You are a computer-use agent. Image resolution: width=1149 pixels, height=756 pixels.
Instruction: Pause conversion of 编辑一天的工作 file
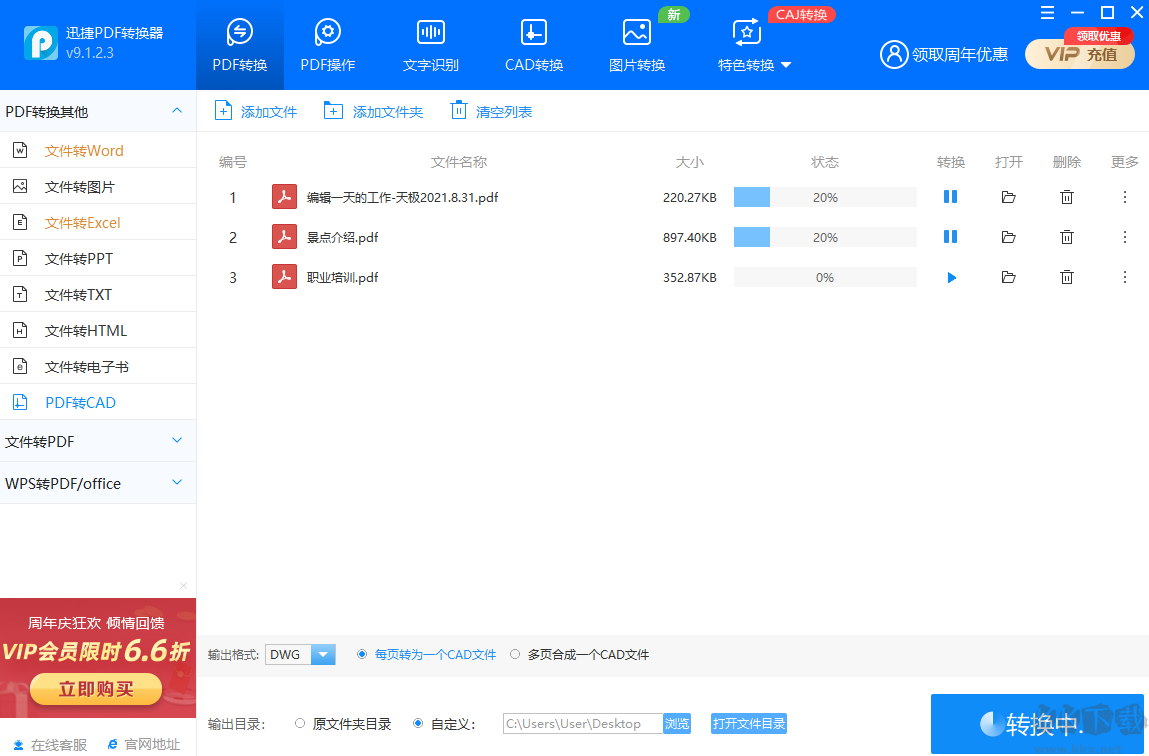coord(950,197)
